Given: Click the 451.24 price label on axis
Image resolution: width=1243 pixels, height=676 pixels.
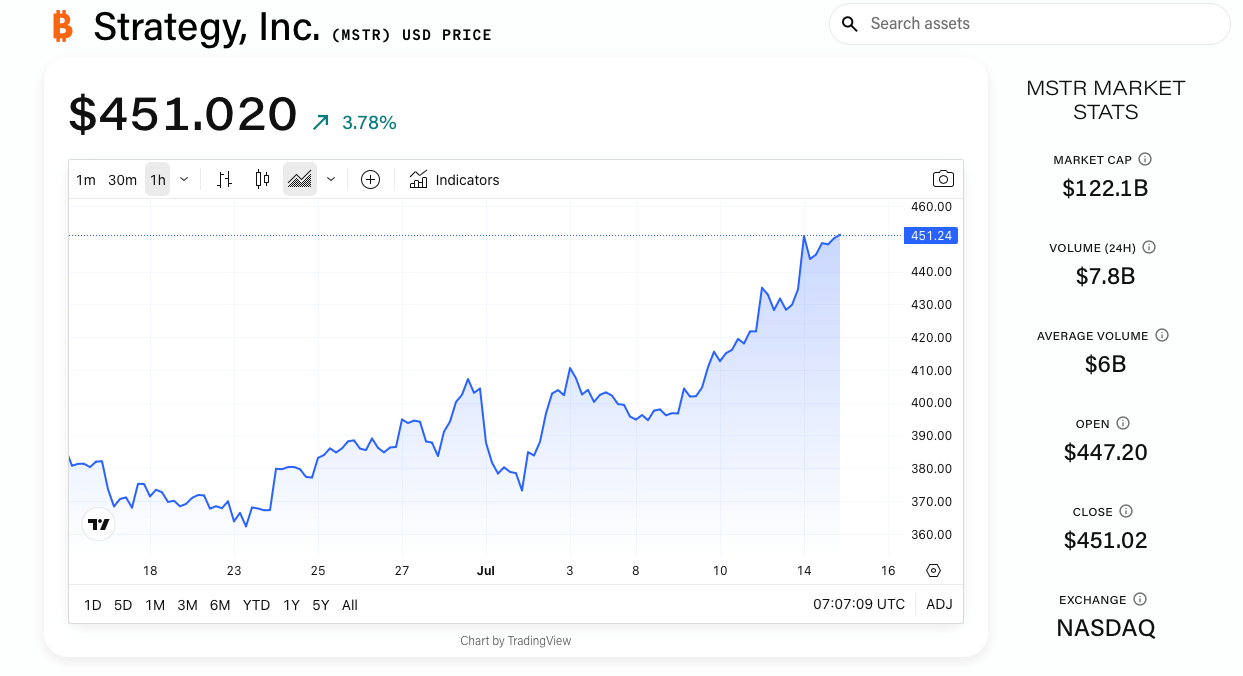Looking at the screenshot, I should 931,236.
